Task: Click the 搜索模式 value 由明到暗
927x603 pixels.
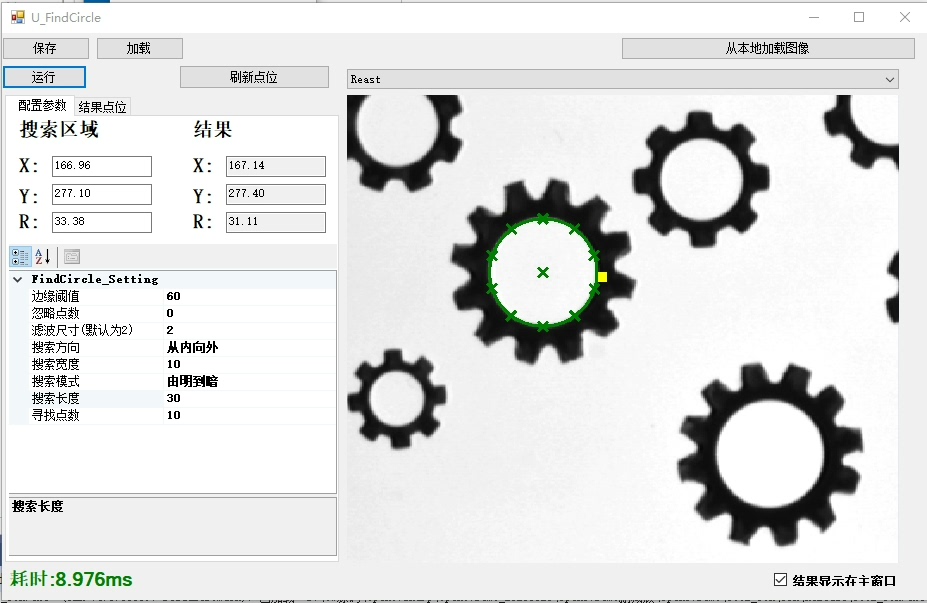Action: [192, 381]
